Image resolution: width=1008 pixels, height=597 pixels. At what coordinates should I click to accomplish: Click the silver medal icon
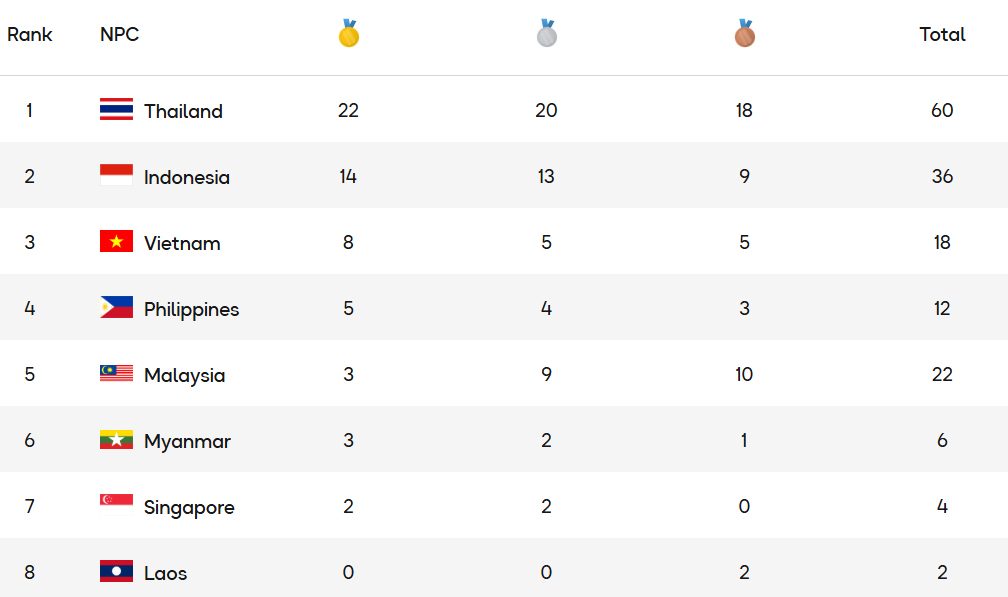click(546, 34)
